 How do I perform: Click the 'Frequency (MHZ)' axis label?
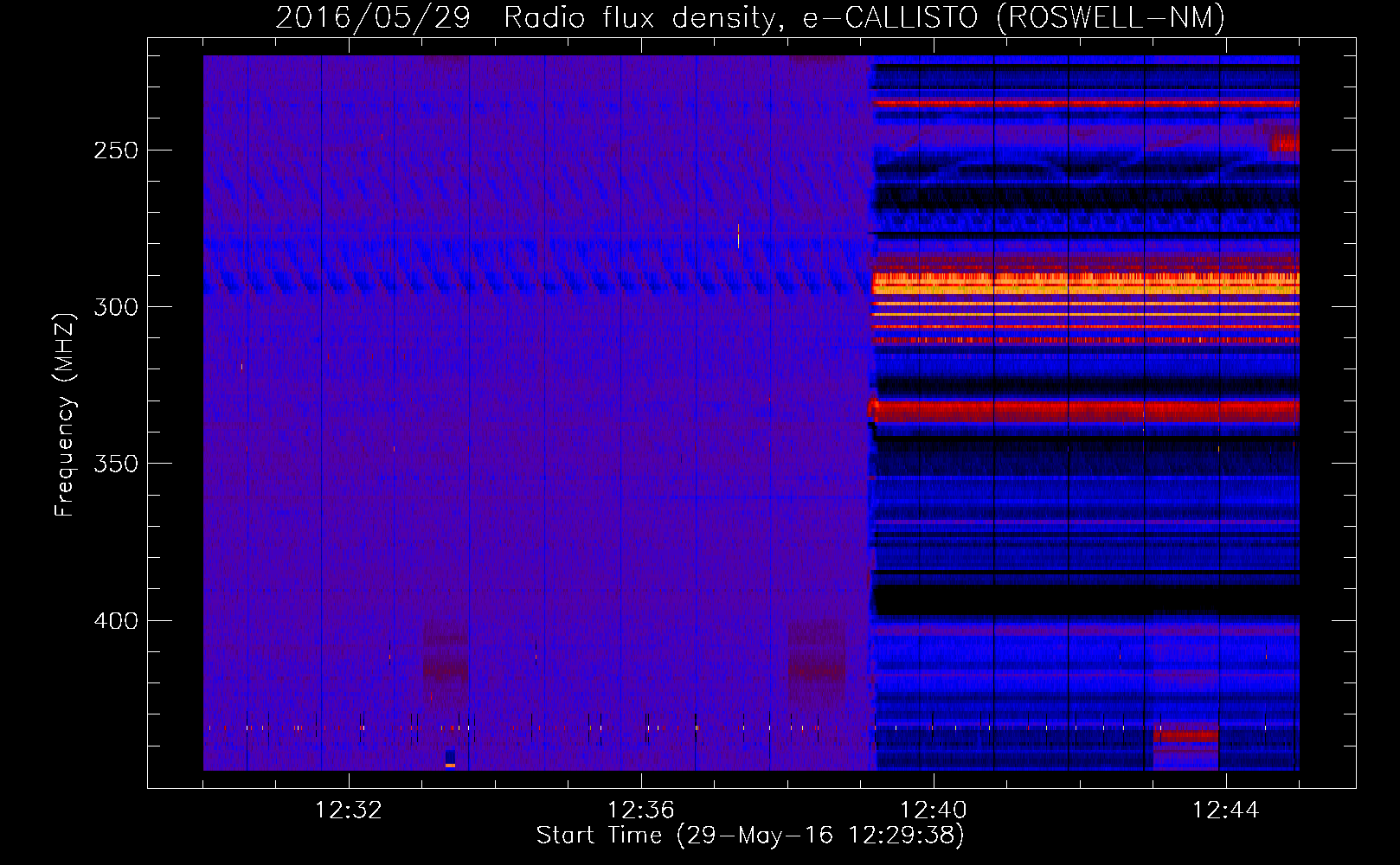point(64,415)
